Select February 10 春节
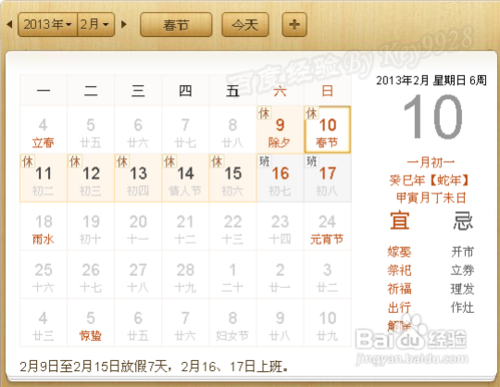 327,130
